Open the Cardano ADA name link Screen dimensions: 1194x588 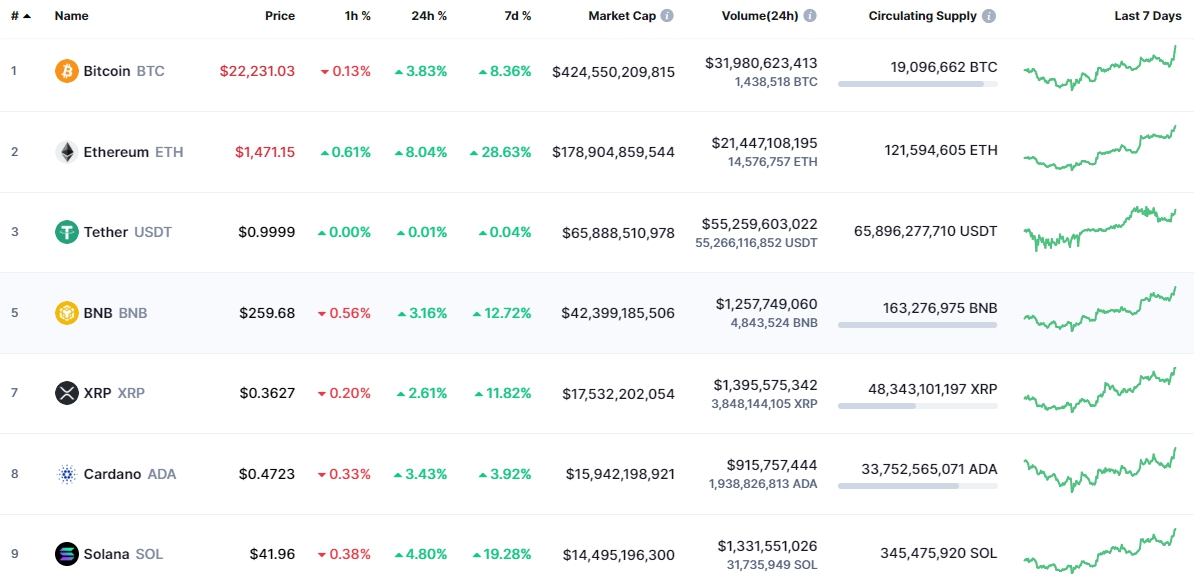pos(129,474)
